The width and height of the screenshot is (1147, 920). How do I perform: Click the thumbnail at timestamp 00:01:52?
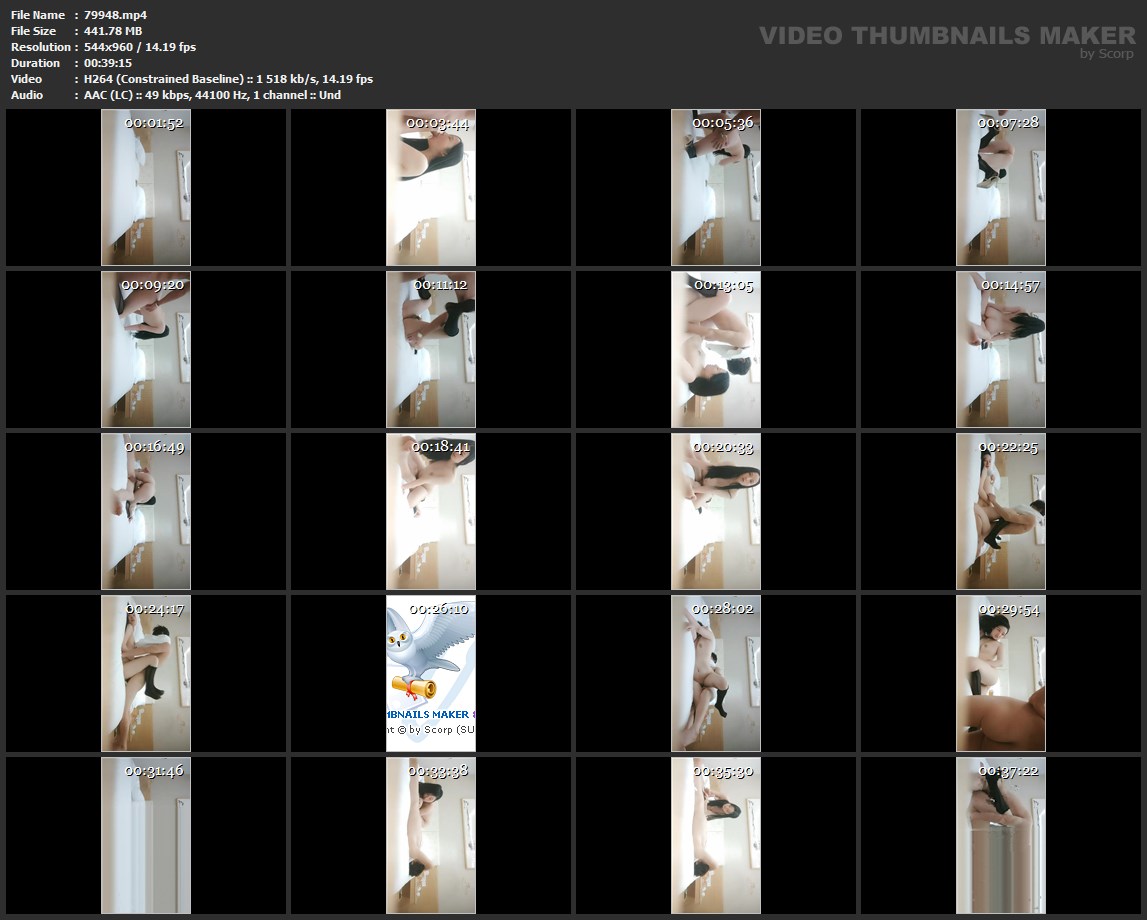146,188
